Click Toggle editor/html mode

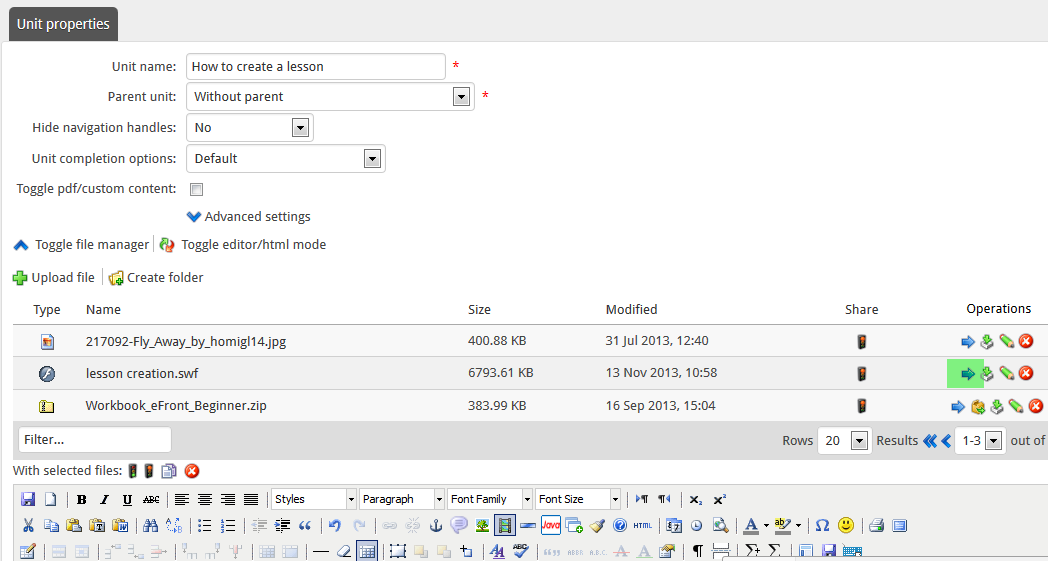(x=253, y=245)
